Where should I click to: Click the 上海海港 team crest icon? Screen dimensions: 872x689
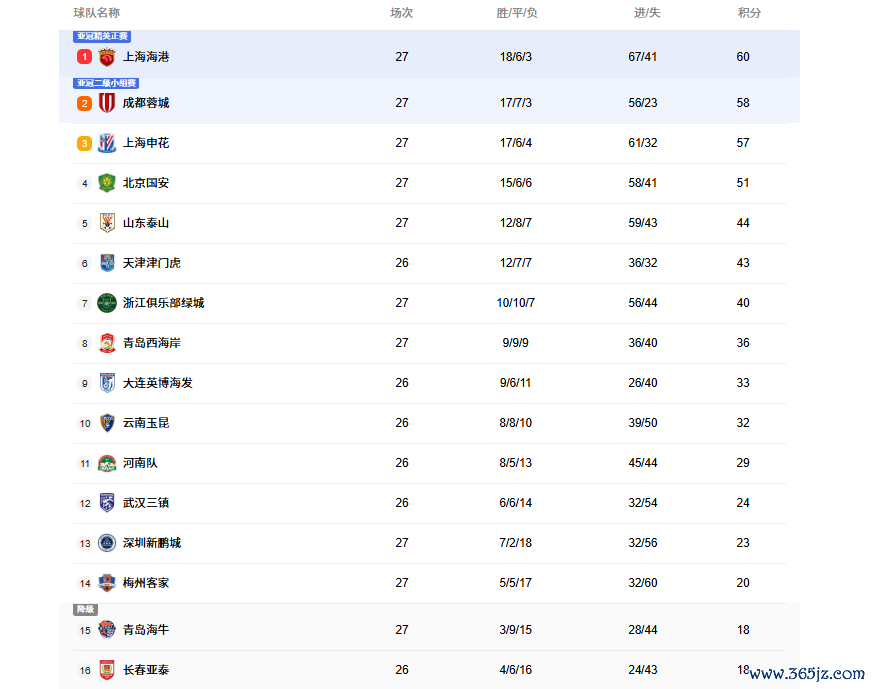(x=107, y=57)
